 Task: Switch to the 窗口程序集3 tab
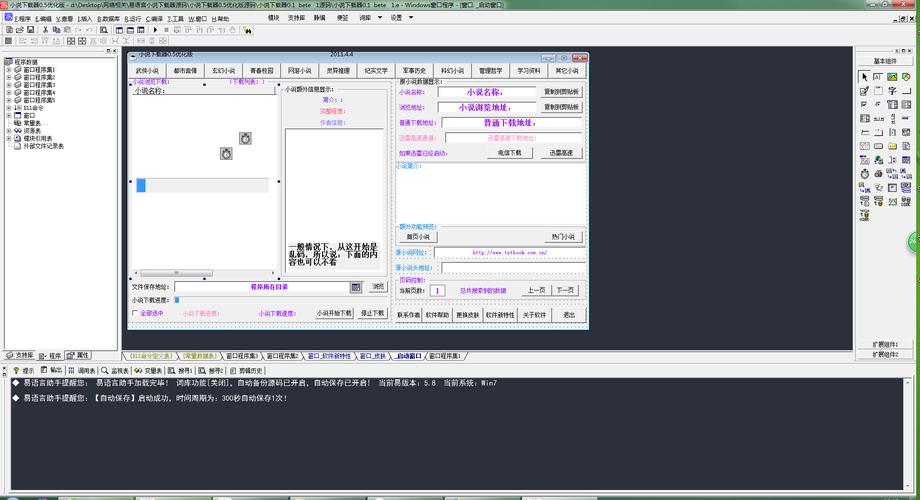(x=242, y=356)
